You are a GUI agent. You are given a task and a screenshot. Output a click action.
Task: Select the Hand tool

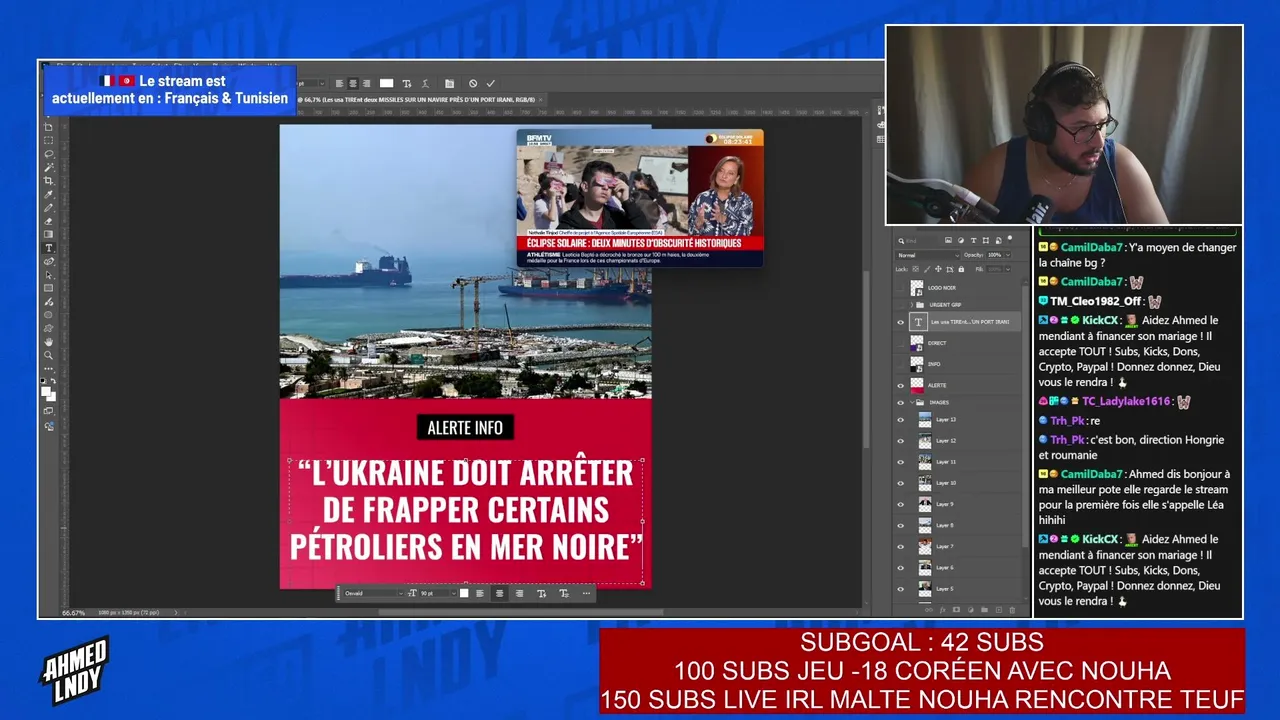(48, 342)
